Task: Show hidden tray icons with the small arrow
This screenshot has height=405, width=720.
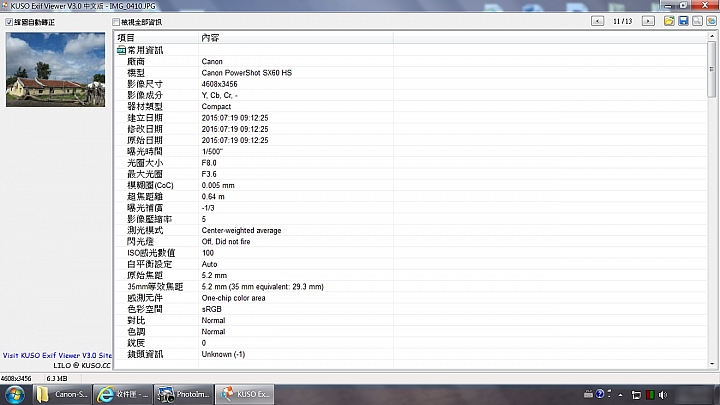Action: (x=620, y=394)
